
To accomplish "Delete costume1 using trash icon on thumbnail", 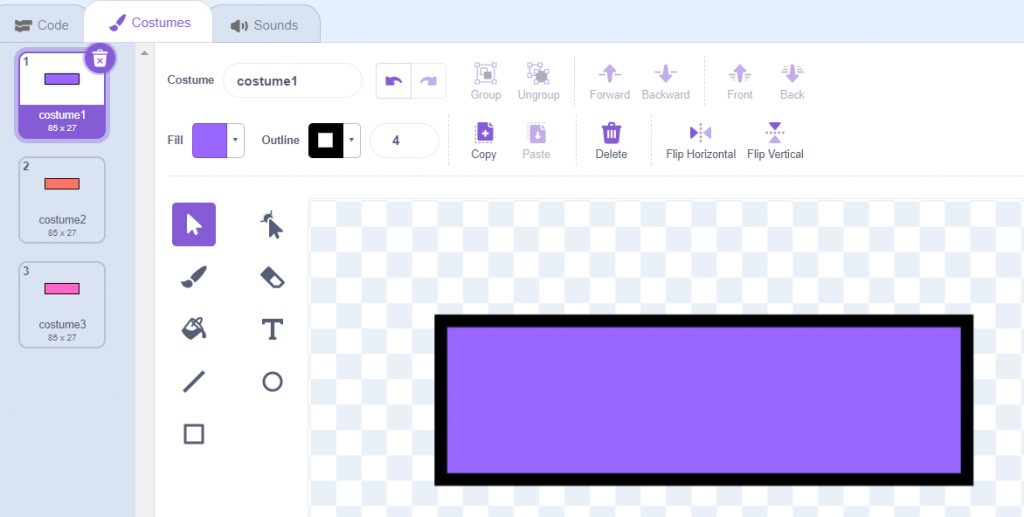I will 99,59.
